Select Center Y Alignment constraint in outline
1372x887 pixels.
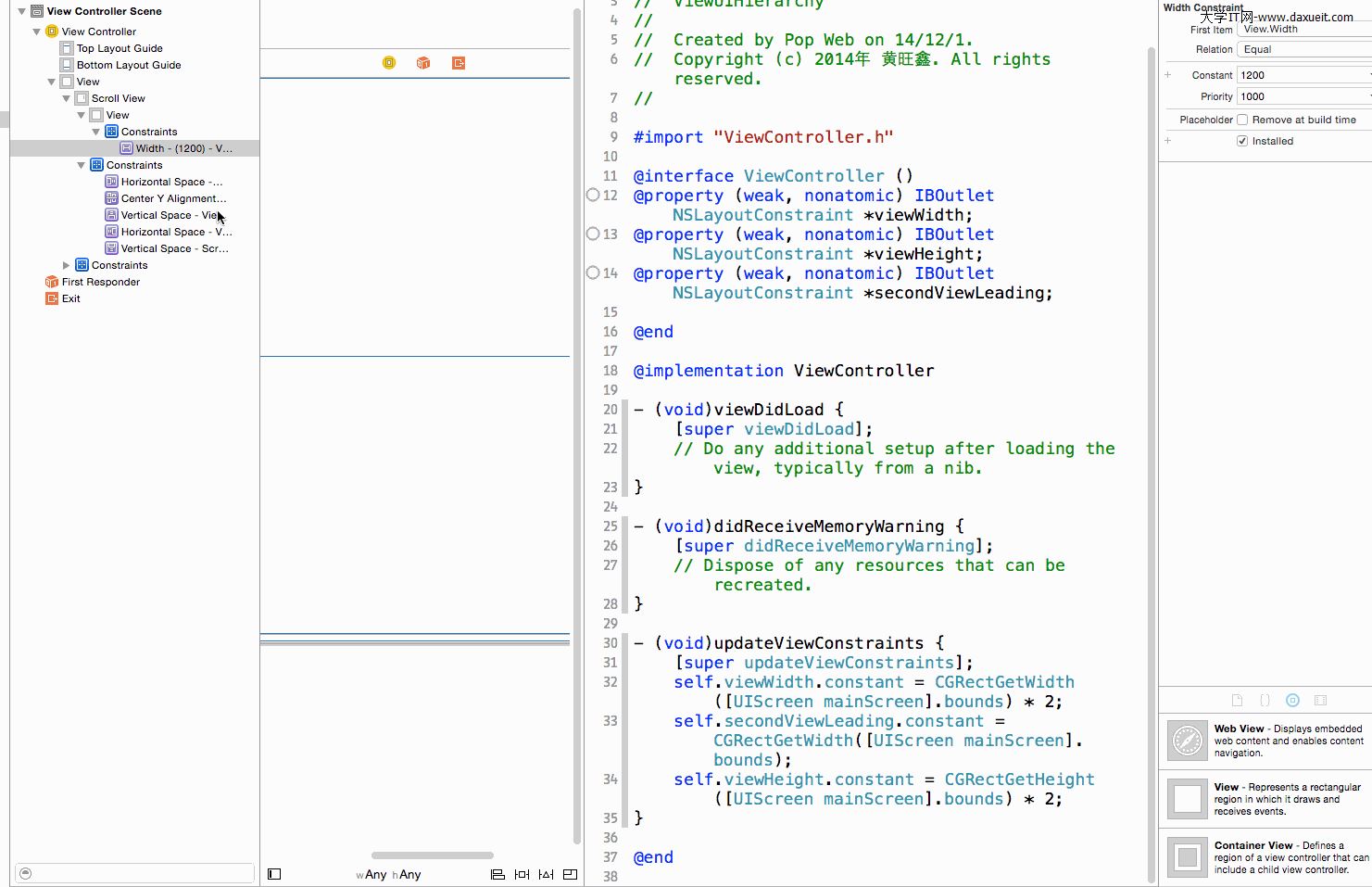point(172,198)
